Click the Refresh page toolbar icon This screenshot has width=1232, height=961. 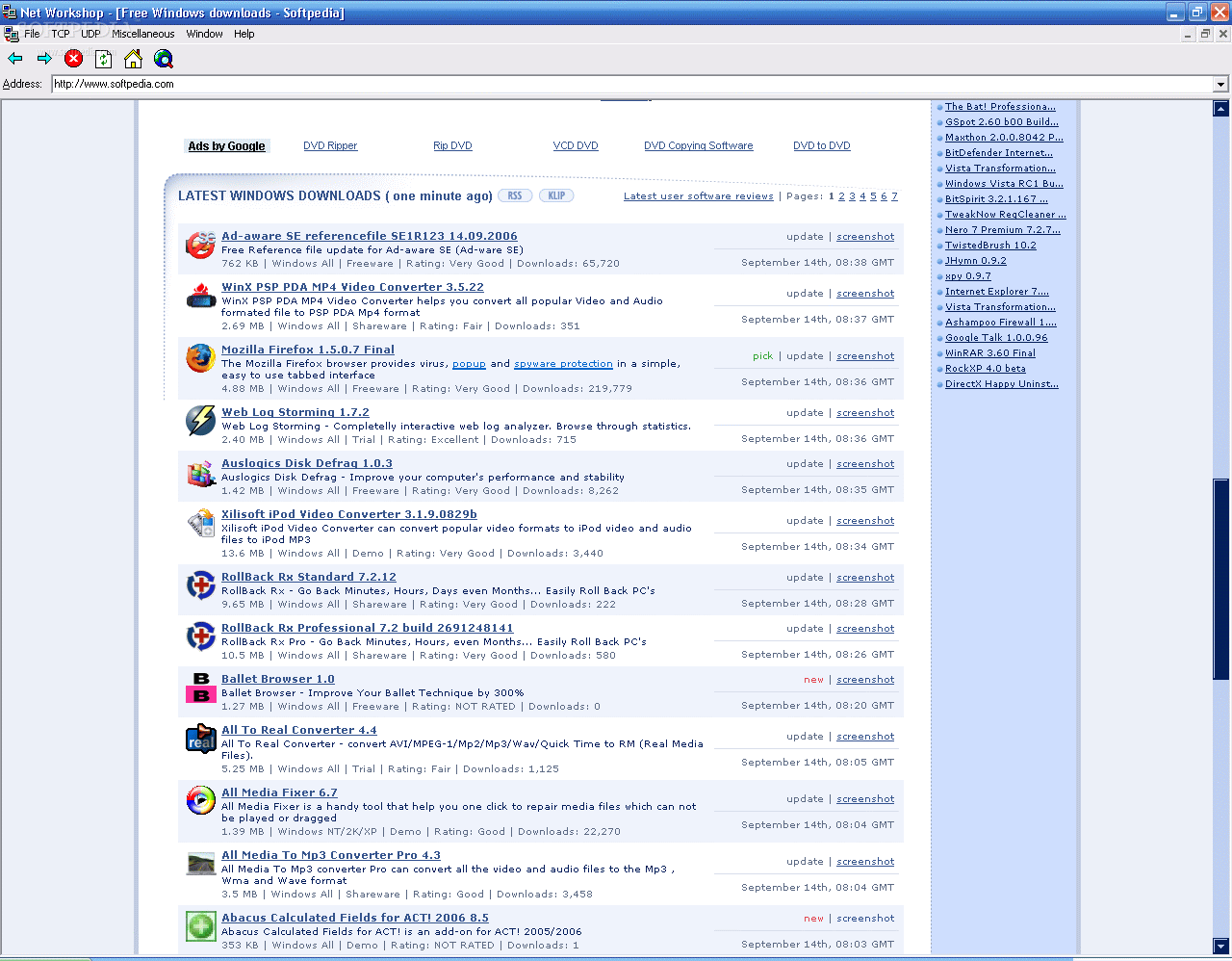pos(103,59)
